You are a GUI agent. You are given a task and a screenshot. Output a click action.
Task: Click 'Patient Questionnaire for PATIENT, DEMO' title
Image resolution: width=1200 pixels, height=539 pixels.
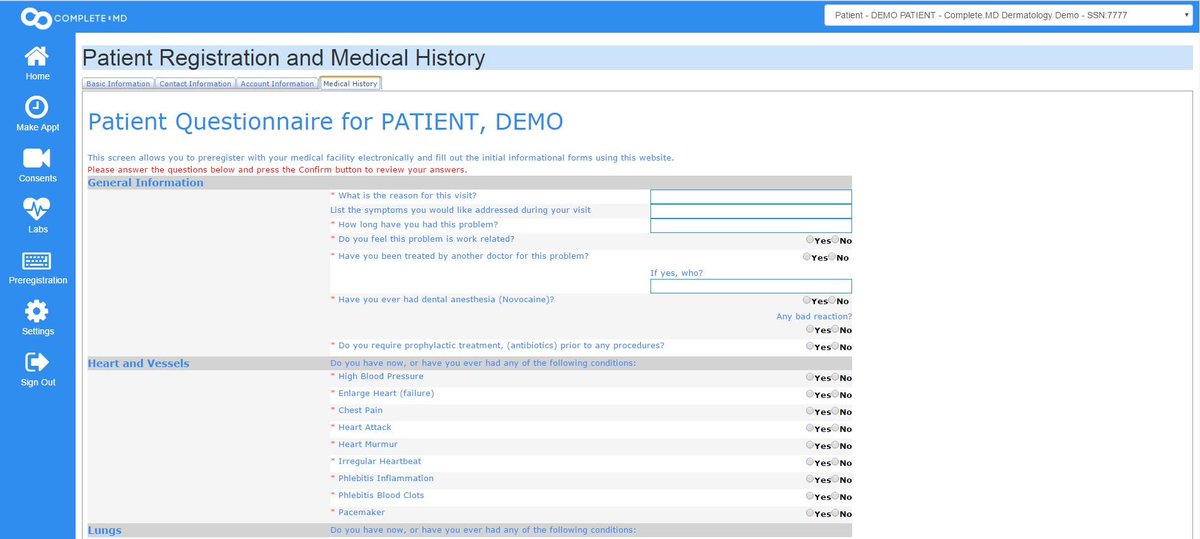tap(326, 122)
